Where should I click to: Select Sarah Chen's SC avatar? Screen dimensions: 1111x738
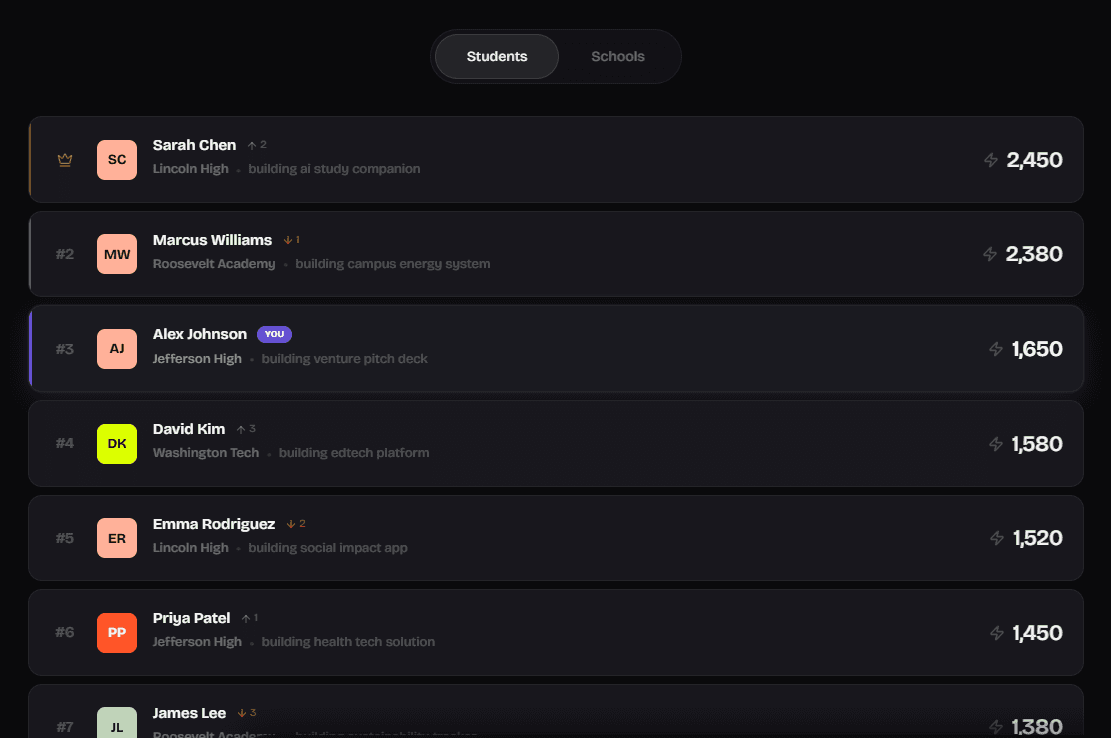tap(116, 159)
